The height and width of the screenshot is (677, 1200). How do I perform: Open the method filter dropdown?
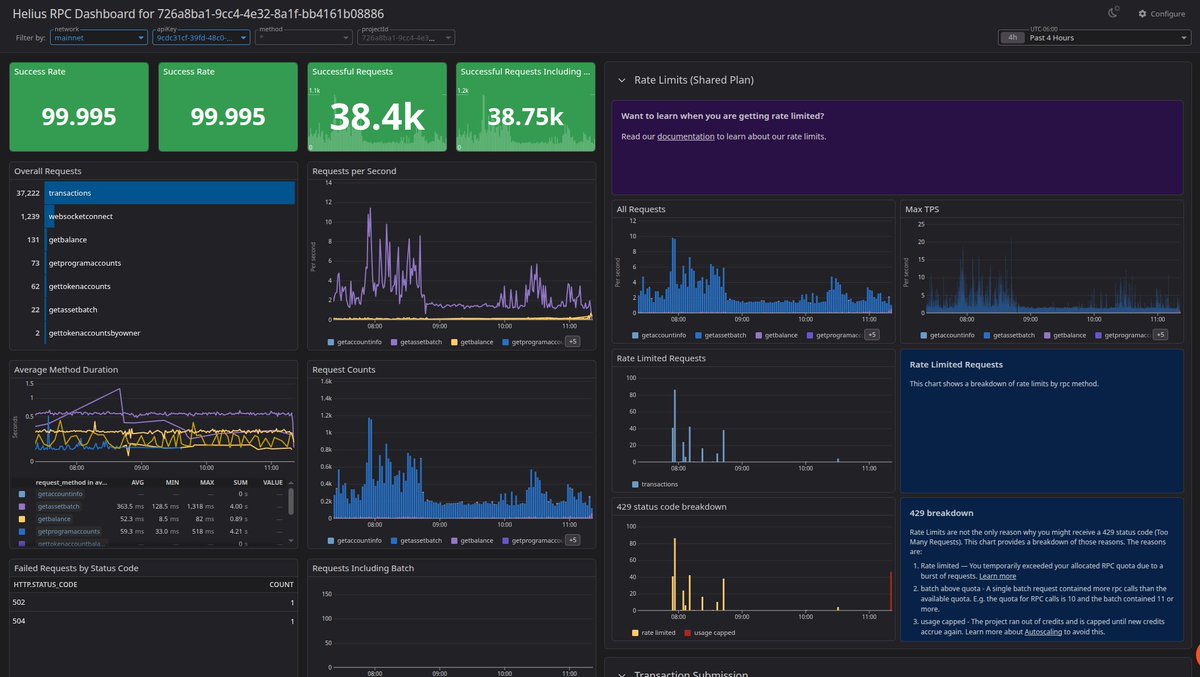click(303, 37)
